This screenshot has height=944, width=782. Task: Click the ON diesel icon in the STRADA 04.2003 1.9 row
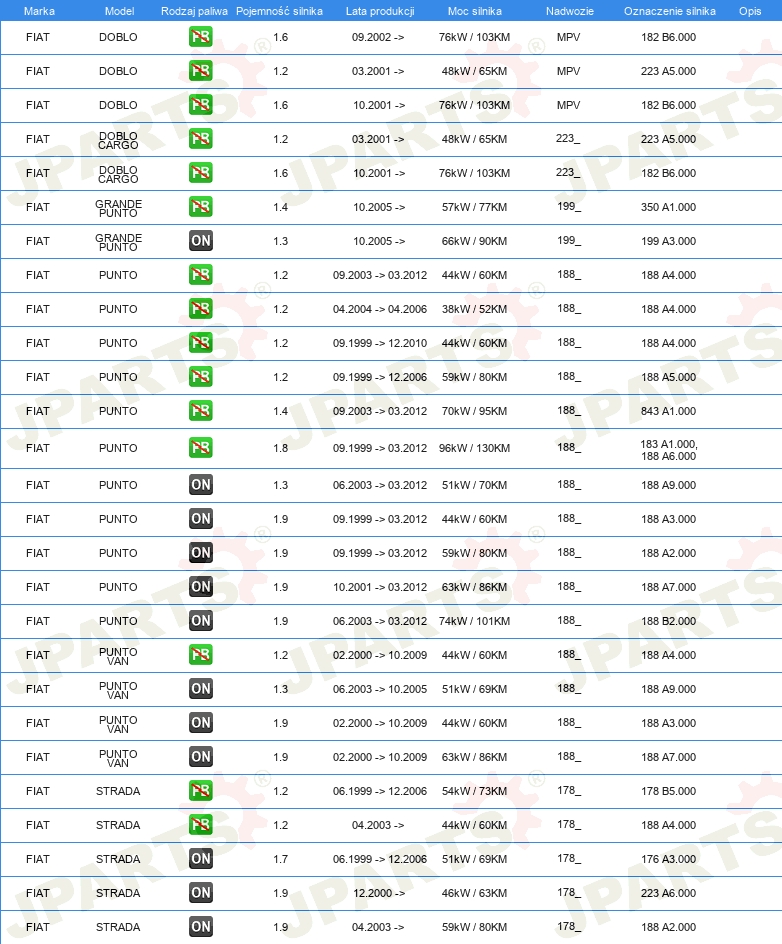click(200, 927)
